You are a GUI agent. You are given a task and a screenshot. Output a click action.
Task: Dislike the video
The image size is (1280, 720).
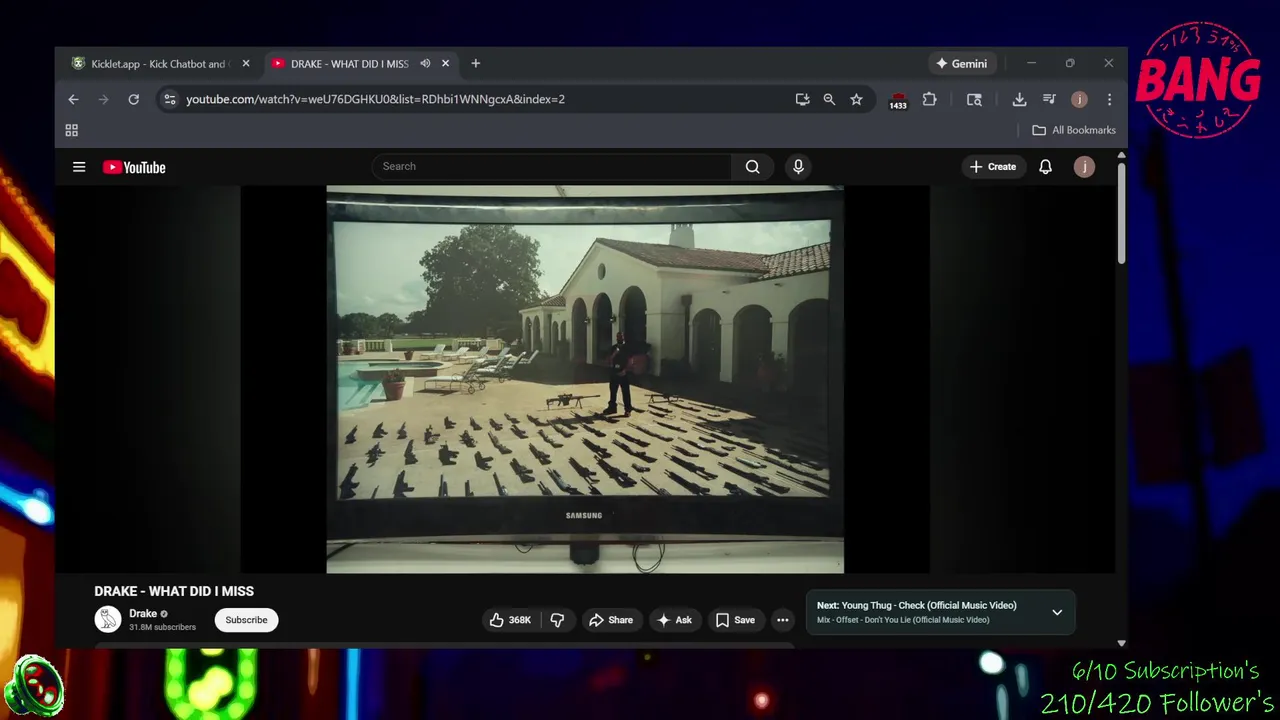(557, 620)
